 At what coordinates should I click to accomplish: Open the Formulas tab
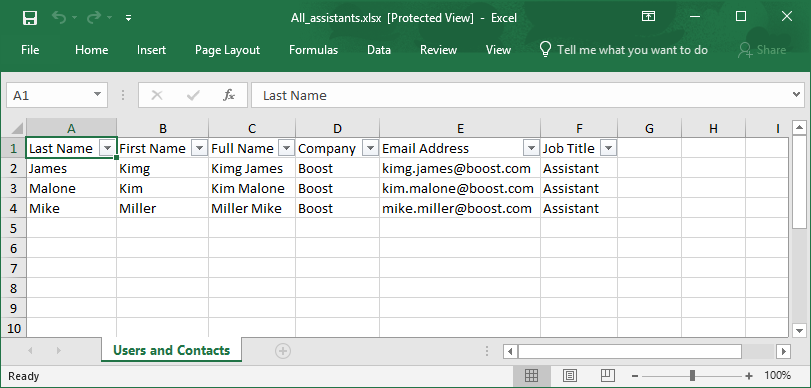[x=313, y=50]
